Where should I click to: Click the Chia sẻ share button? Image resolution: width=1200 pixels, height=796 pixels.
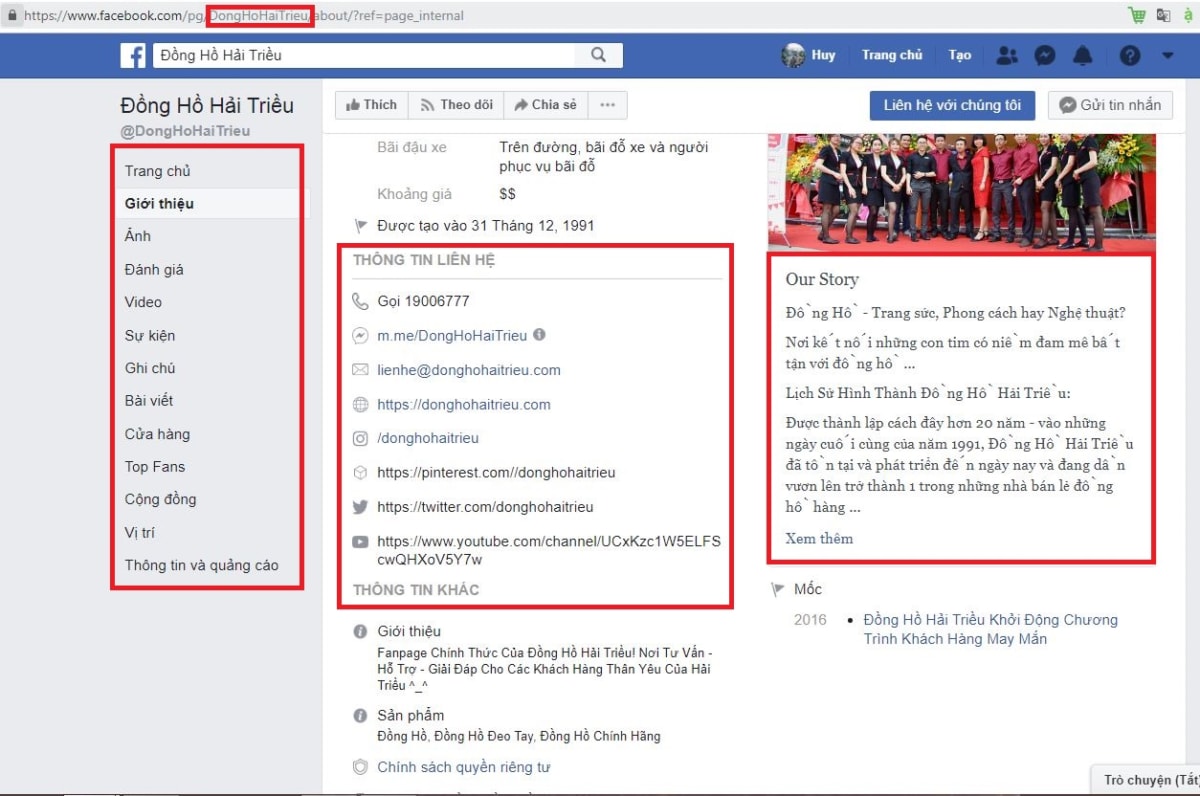(545, 105)
